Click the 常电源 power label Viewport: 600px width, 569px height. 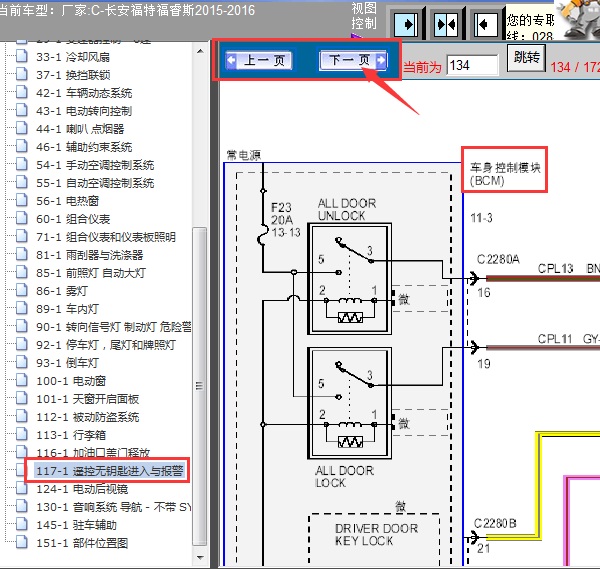coord(244,155)
